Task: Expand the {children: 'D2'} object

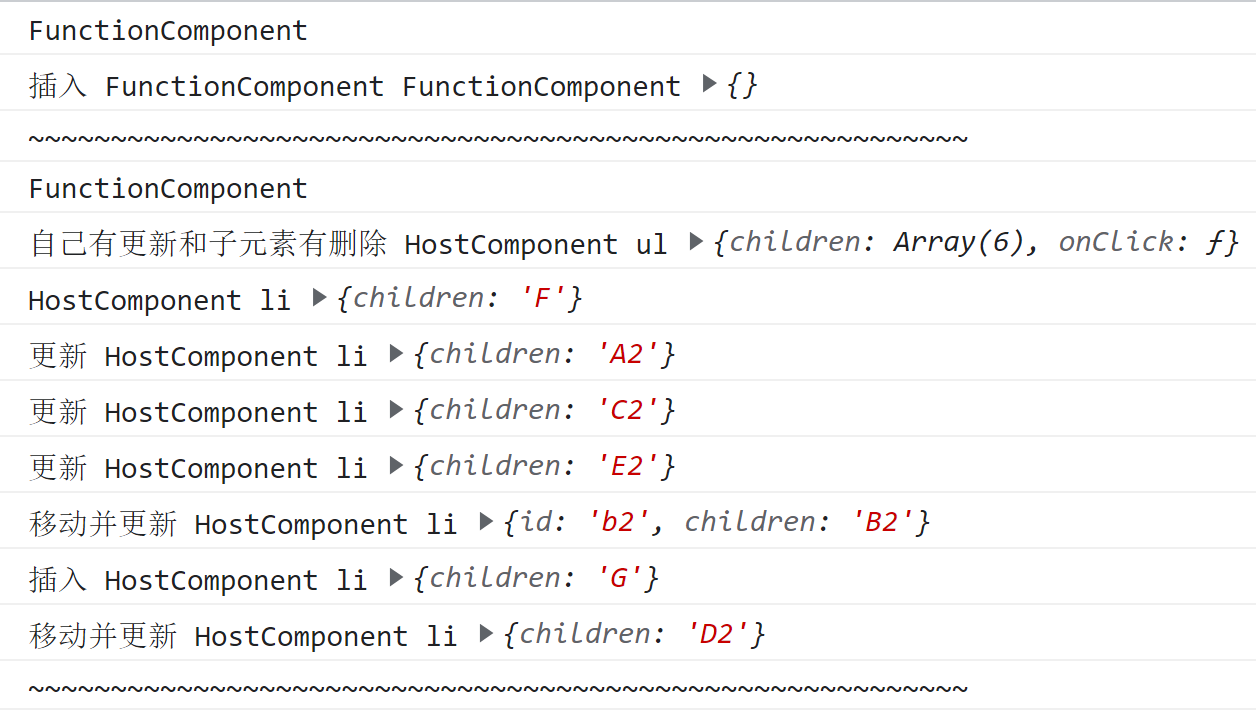Action: (x=486, y=633)
